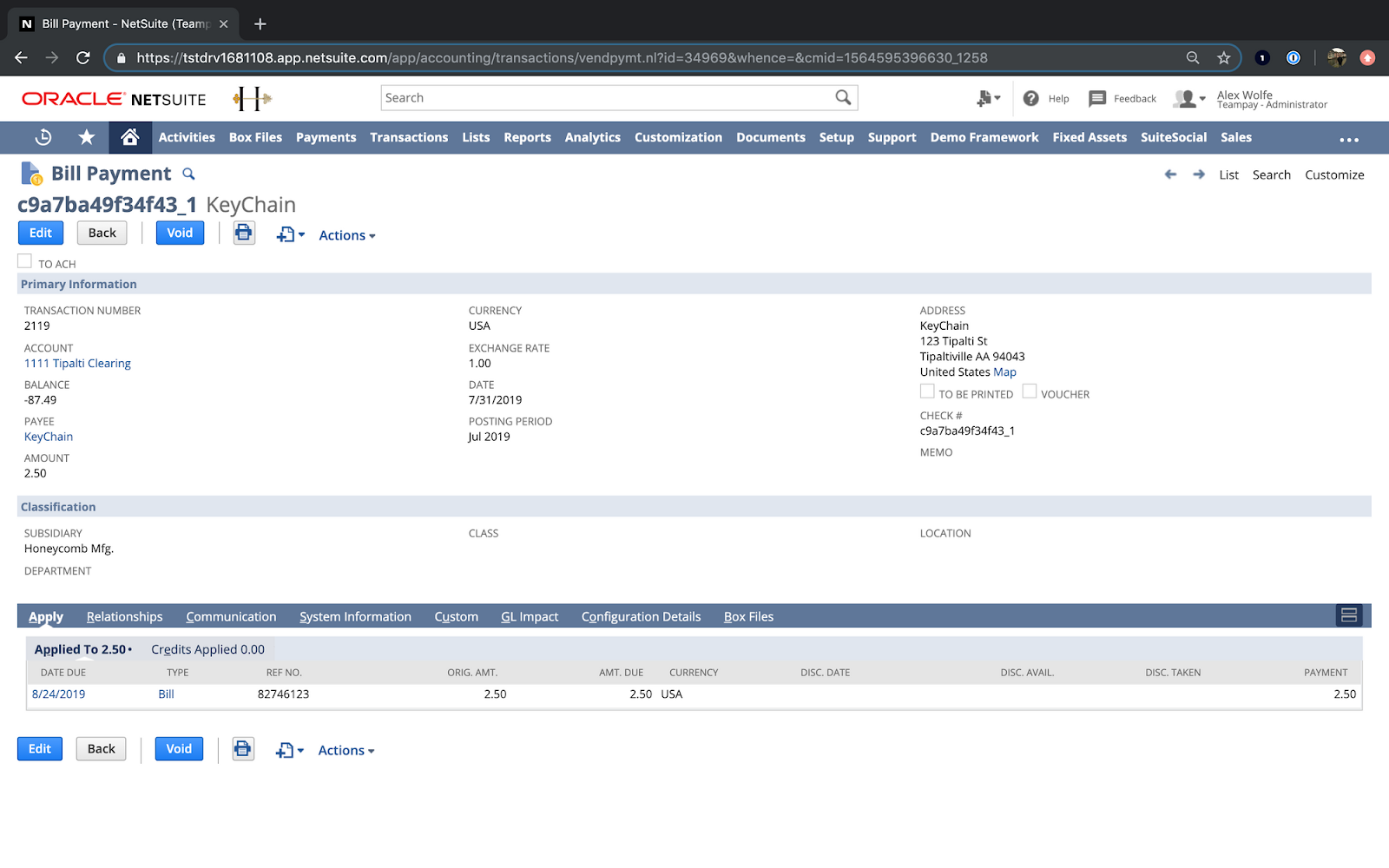This screenshot has width=1389, height=868.
Task: Switch to the Communication tab
Action: (x=231, y=616)
